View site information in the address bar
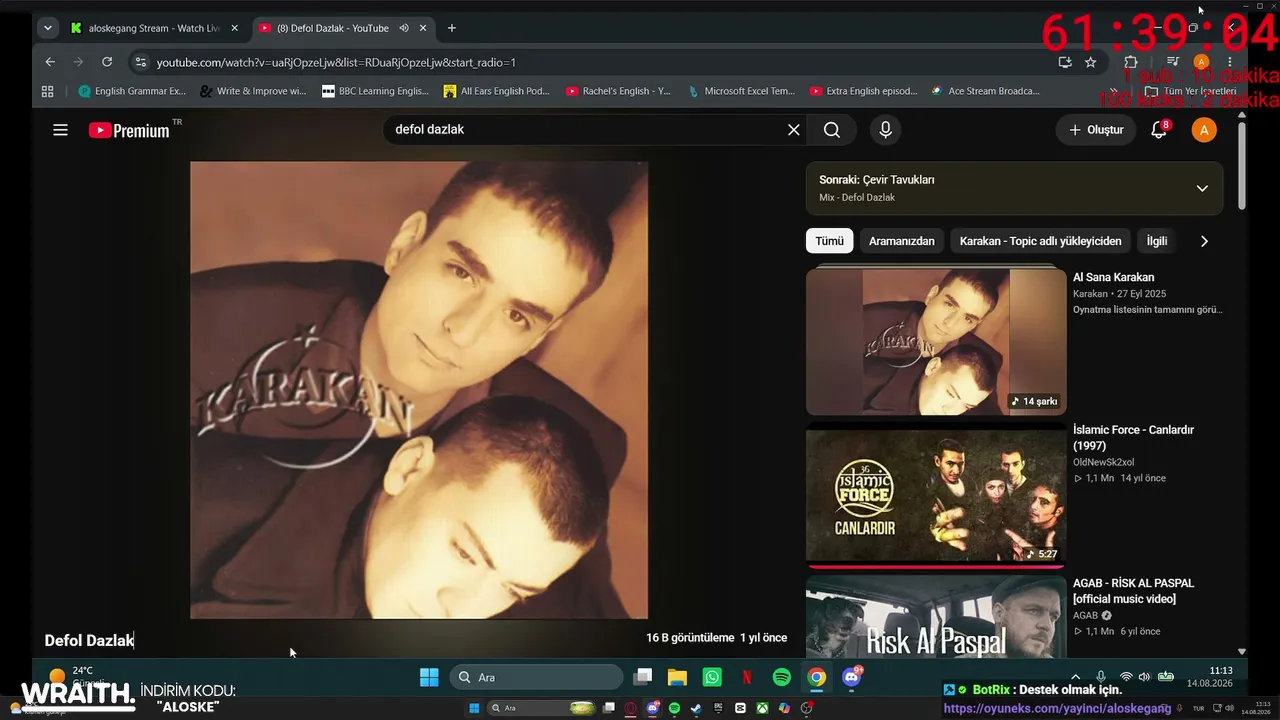 coord(140,62)
